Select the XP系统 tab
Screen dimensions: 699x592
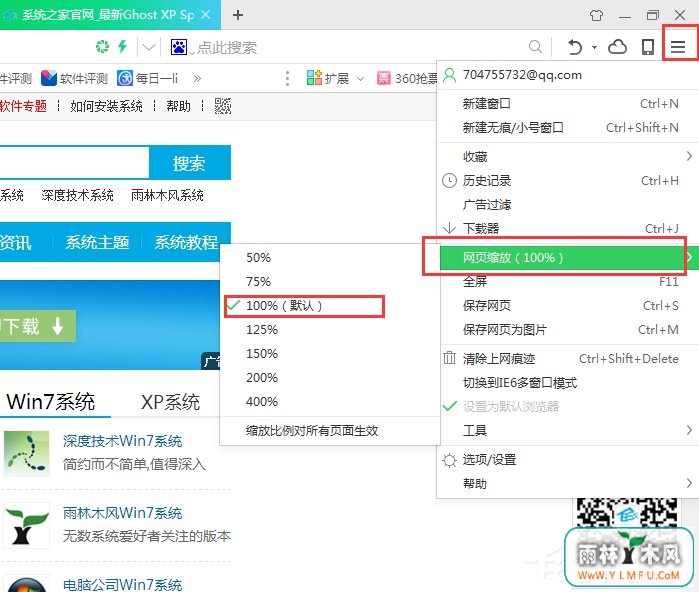(170, 402)
